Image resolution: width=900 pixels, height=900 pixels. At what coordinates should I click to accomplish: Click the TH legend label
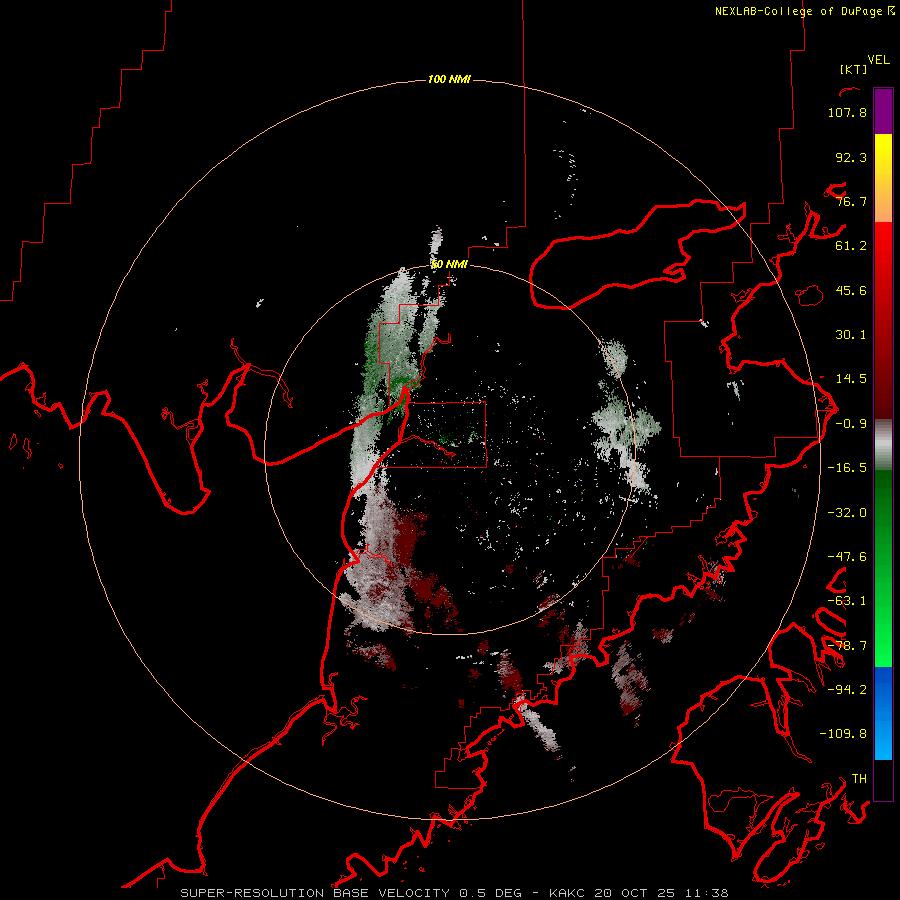pyautogui.click(x=859, y=779)
